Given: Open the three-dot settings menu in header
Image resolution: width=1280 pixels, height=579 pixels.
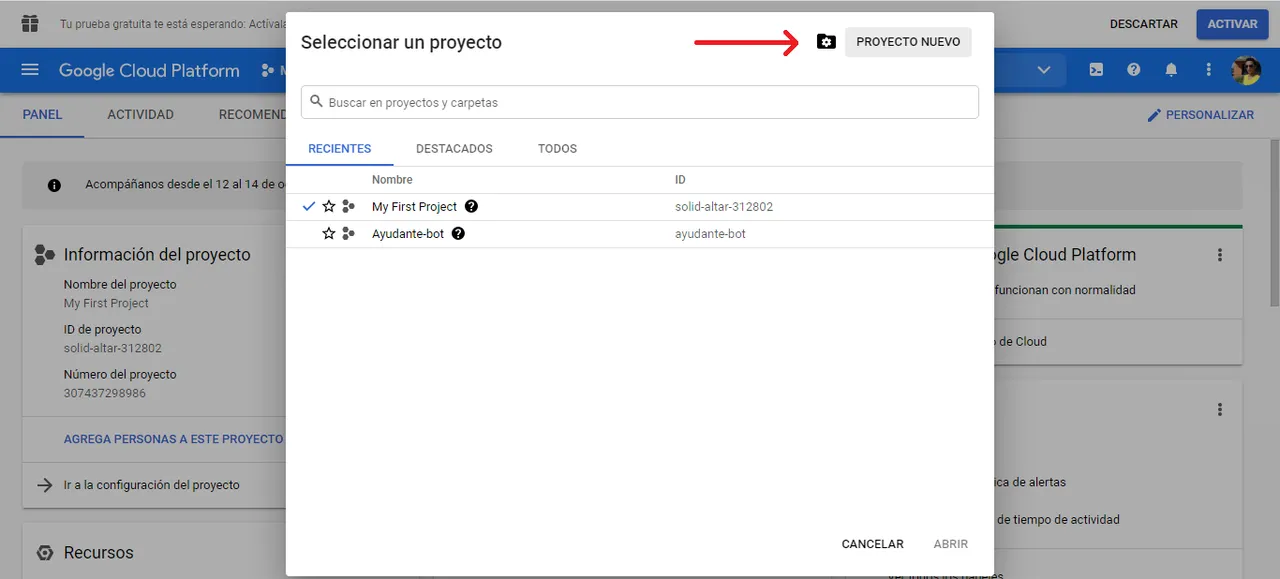Looking at the screenshot, I should coord(1208,70).
